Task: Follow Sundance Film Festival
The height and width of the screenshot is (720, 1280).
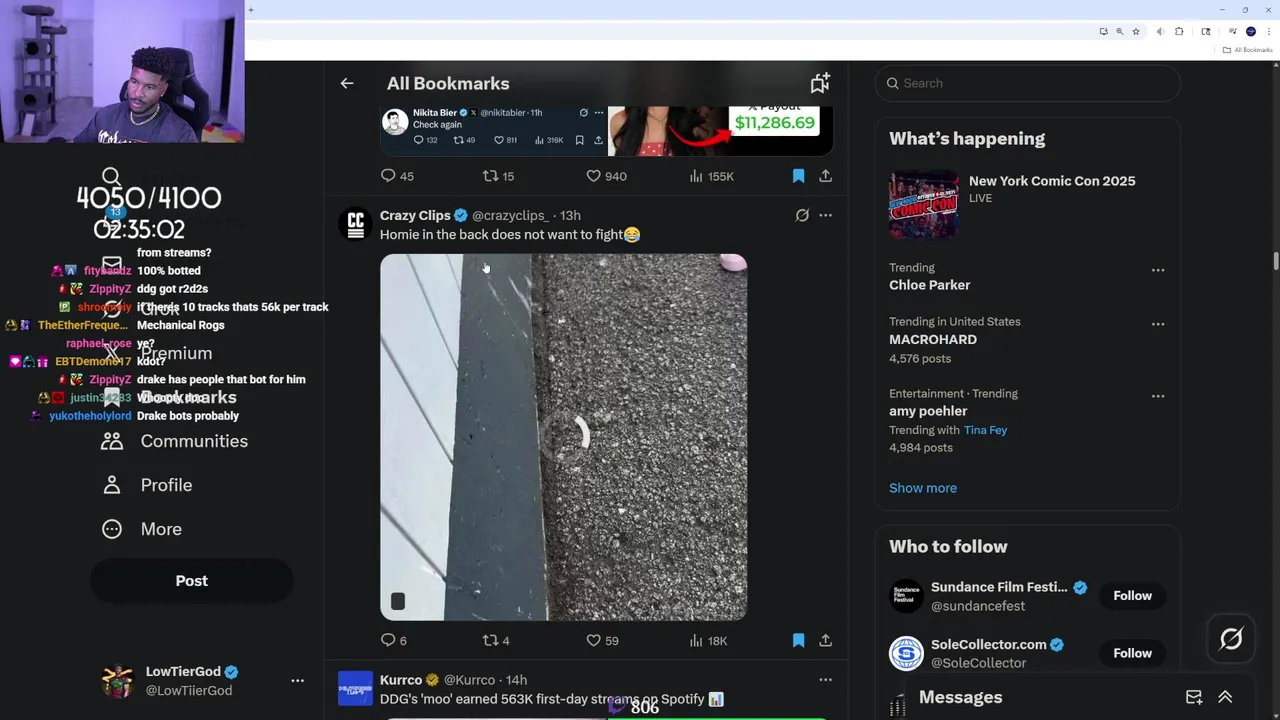Action: (x=1132, y=596)
